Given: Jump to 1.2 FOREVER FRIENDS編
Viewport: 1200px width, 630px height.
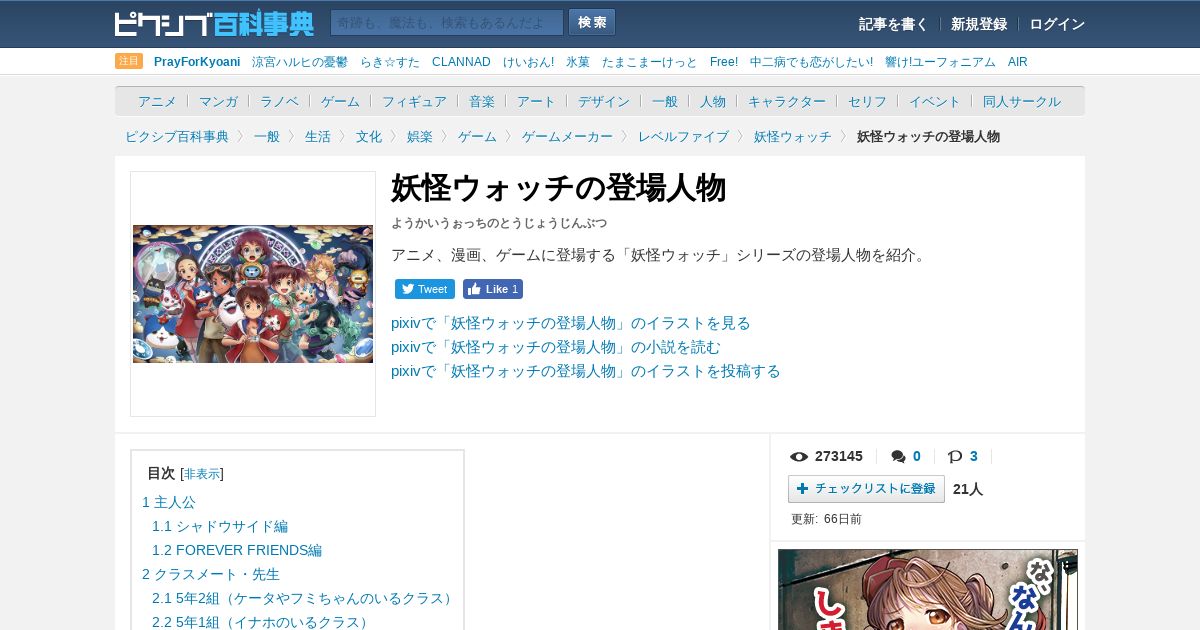Looking at the screenshot, I should coord(237,550).
